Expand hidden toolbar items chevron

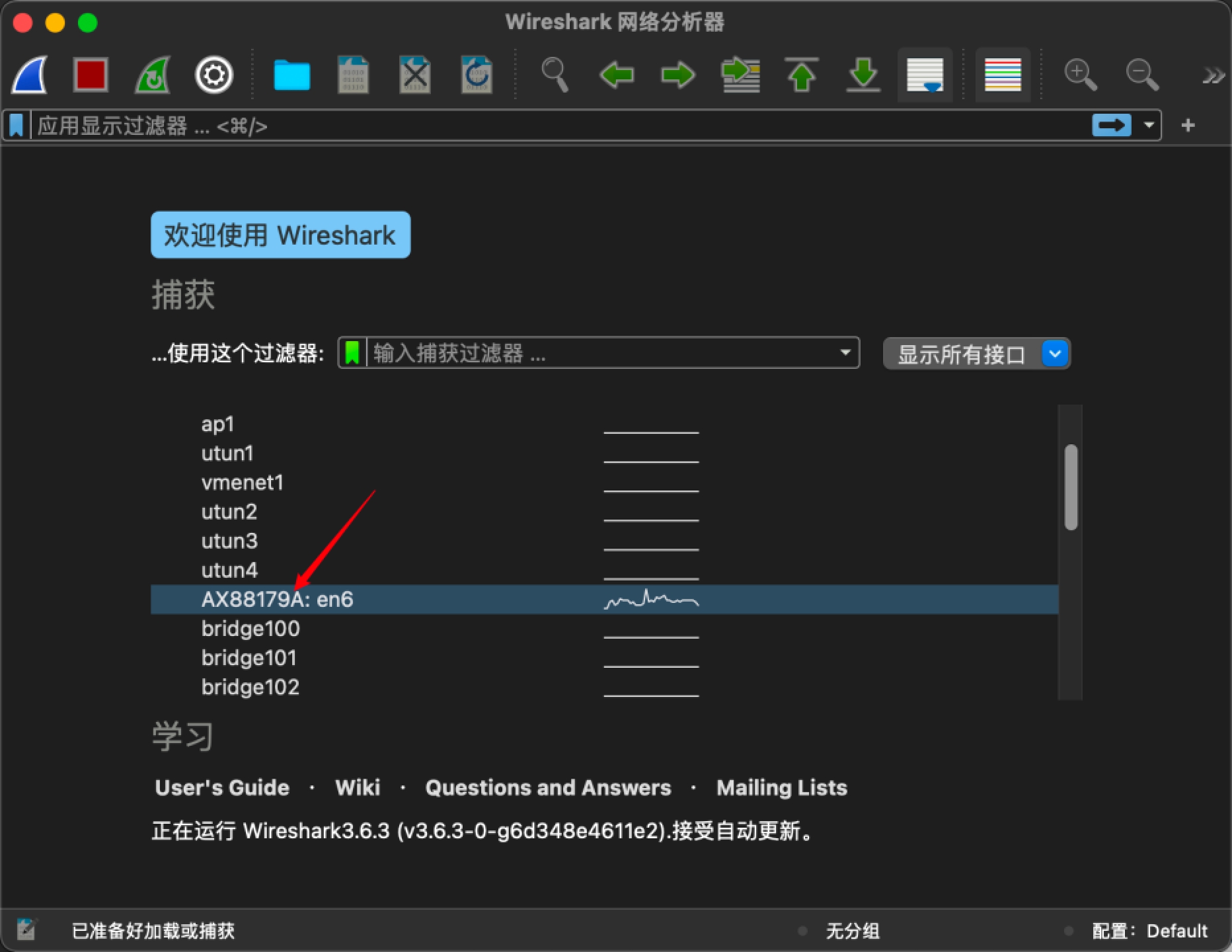[x=1213, y=75]
